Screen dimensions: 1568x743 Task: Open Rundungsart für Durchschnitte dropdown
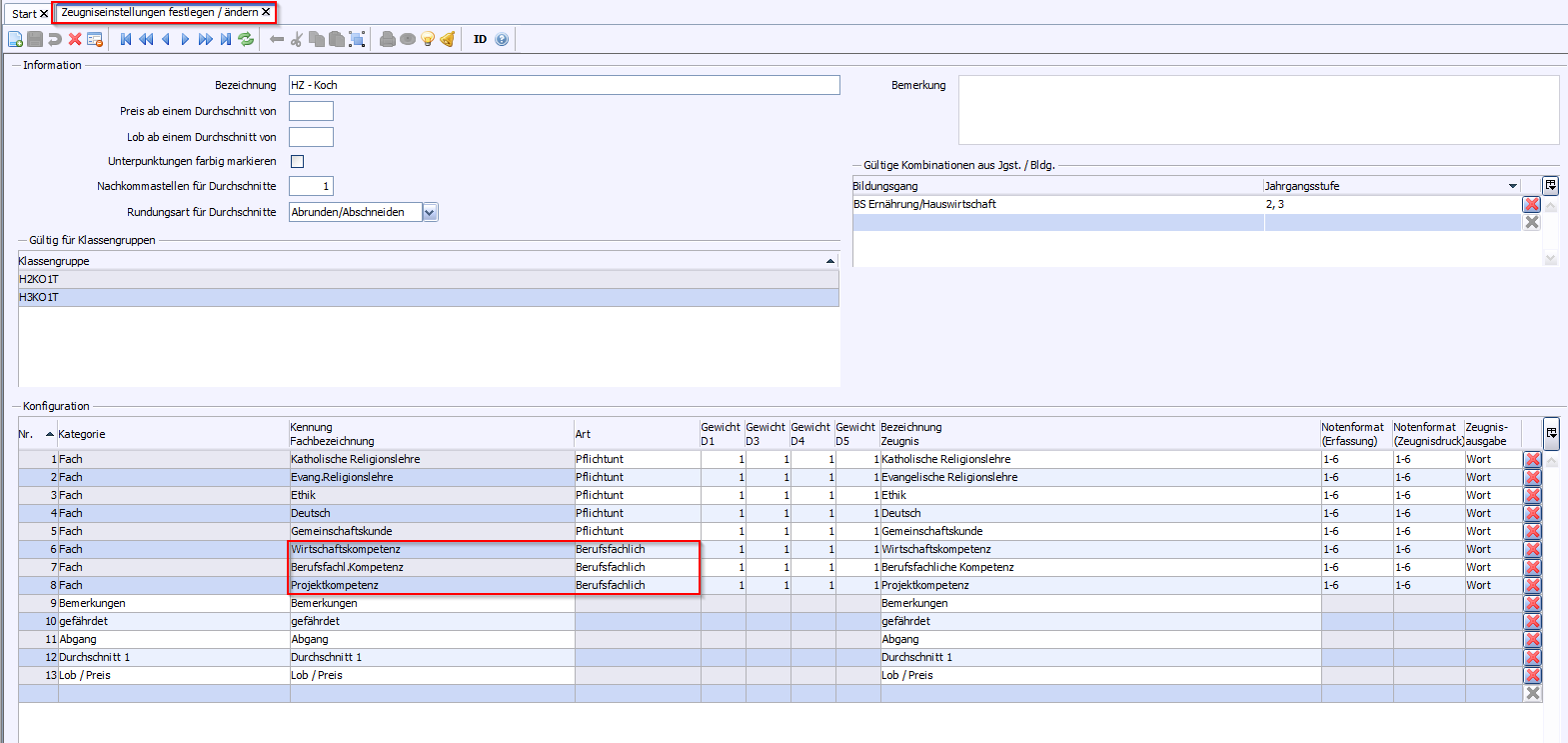coord(430,212)
